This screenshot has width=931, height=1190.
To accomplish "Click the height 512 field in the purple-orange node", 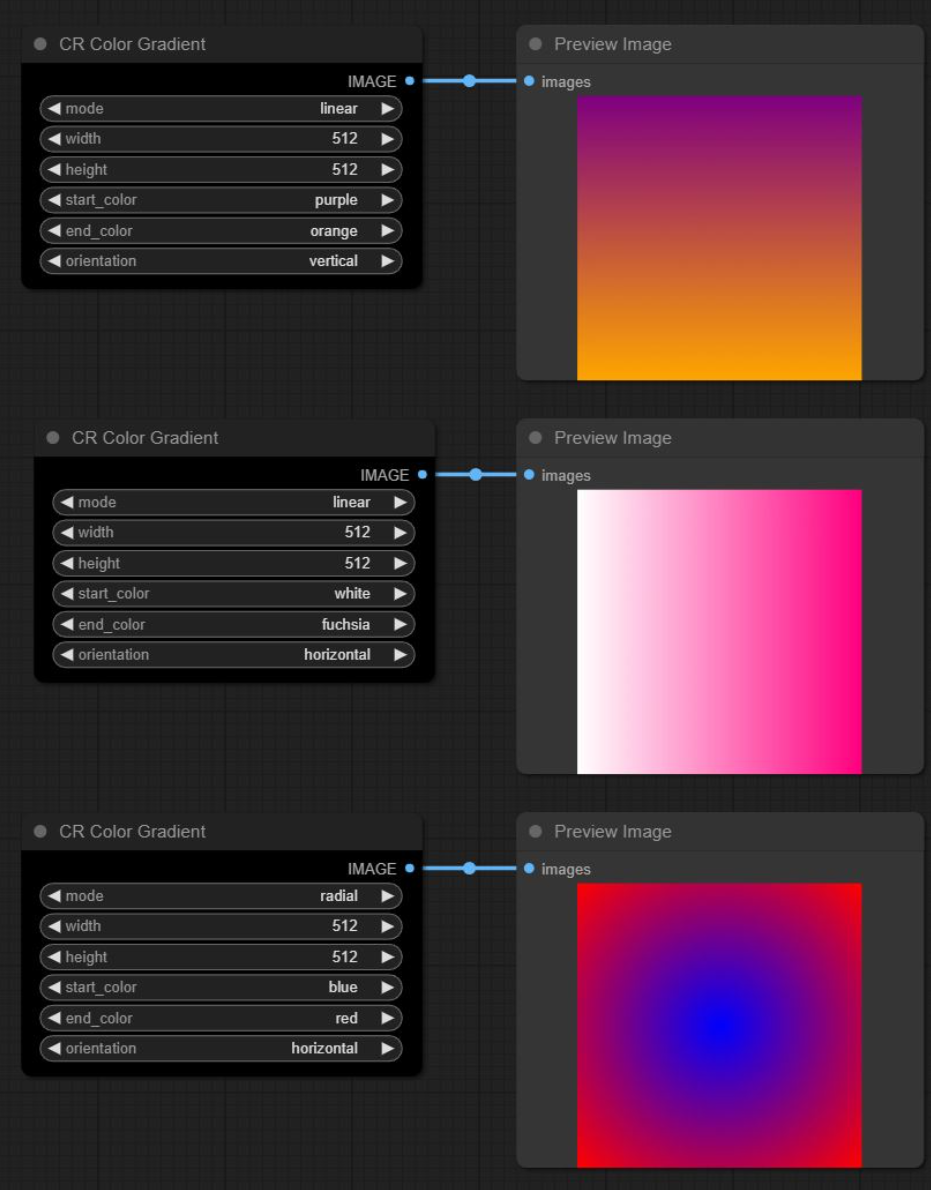I will click(221, 170).
